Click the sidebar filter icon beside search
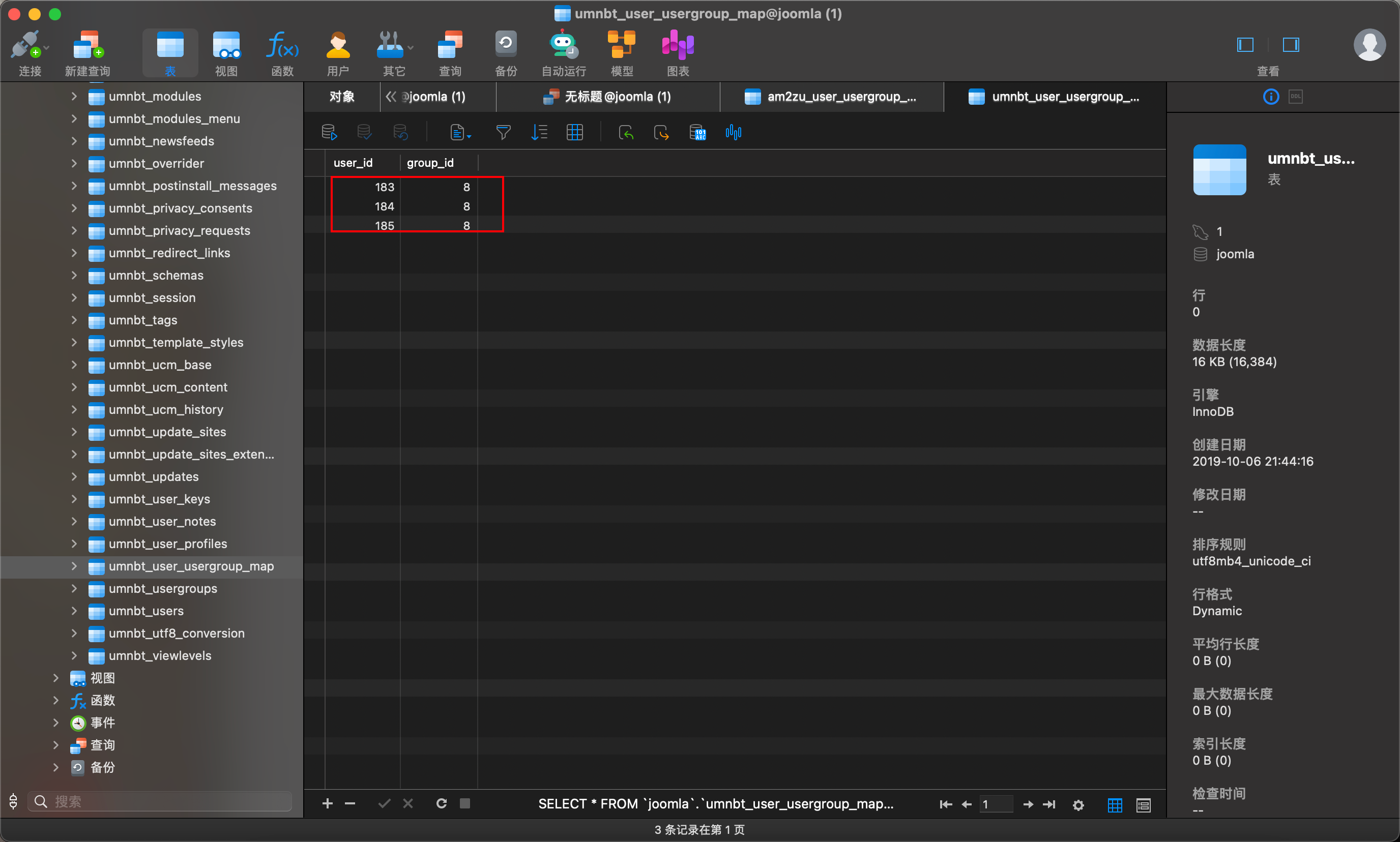The width and height of the screenshot is (1400, 842). pyautogui.click(x=14, y=801)
